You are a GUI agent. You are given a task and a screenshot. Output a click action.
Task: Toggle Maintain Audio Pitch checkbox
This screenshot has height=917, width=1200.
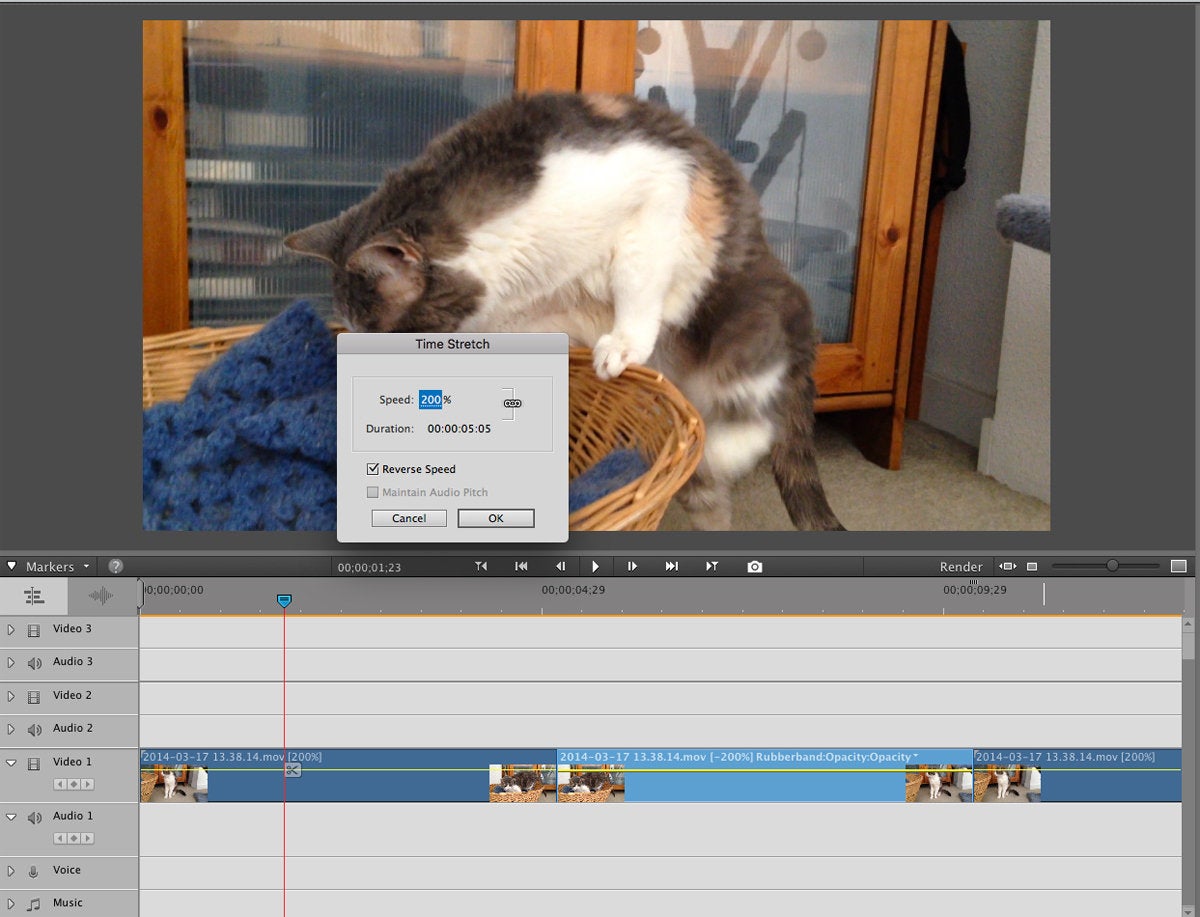click(373, 492)
